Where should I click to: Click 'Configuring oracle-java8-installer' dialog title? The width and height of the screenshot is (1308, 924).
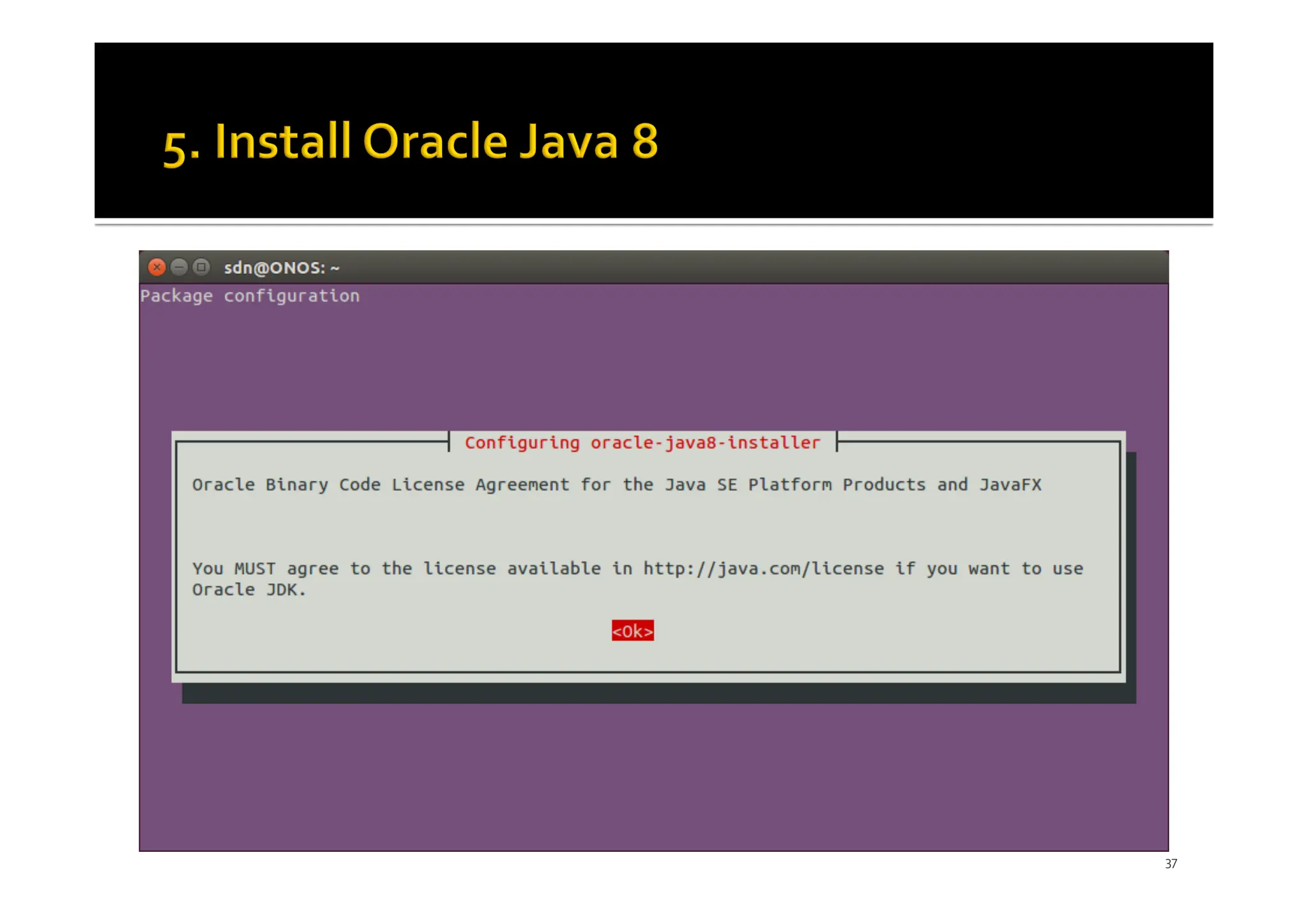[642, 443]
